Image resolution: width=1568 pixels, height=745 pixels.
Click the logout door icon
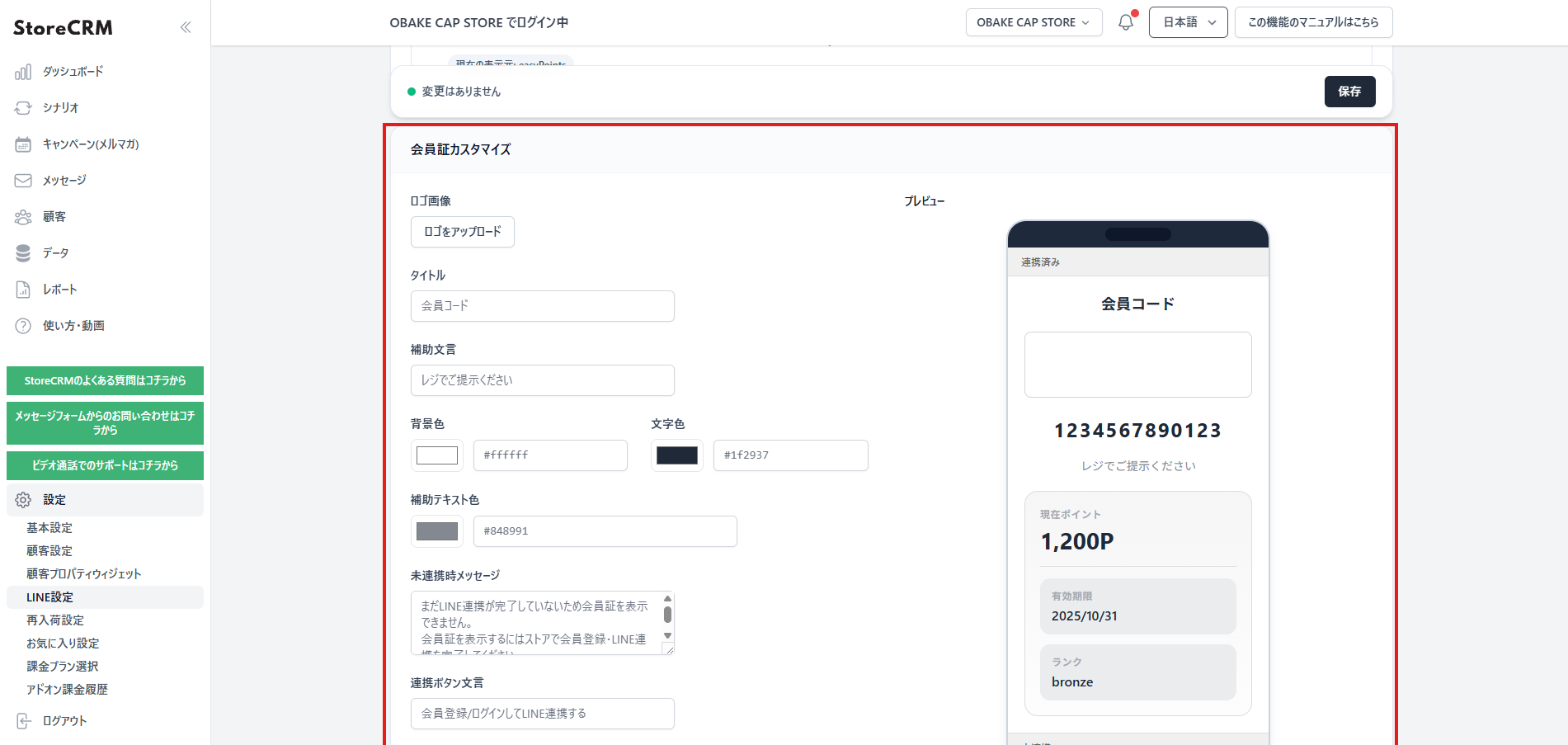23,721
